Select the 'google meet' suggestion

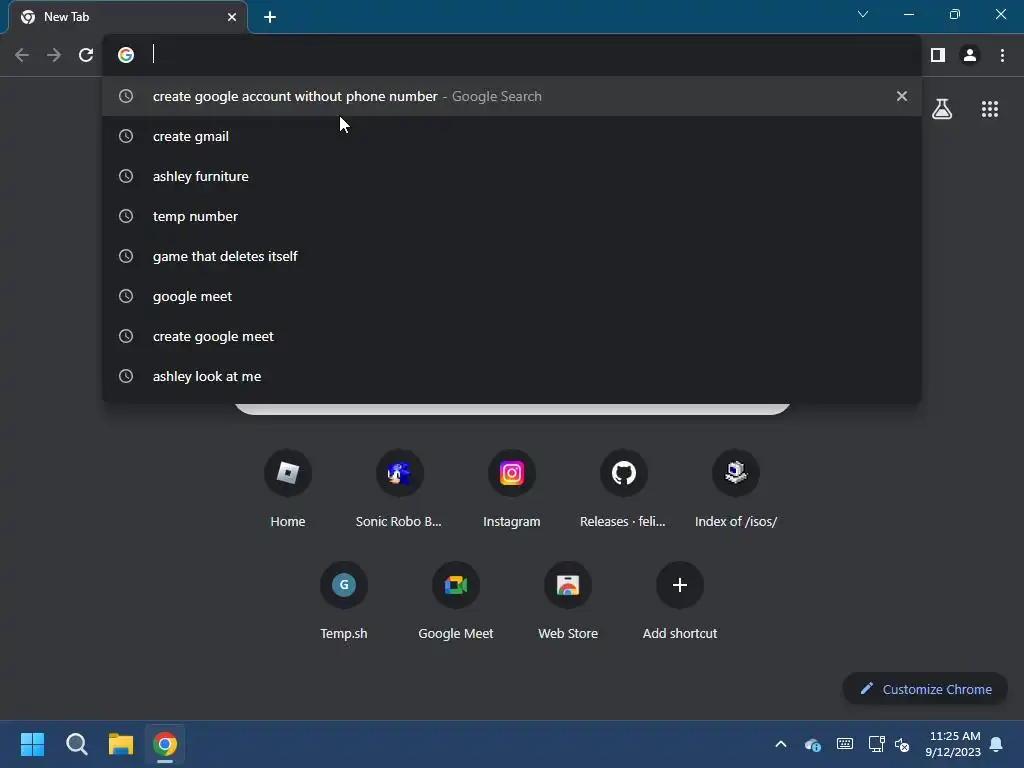click(x=512, y=296)
